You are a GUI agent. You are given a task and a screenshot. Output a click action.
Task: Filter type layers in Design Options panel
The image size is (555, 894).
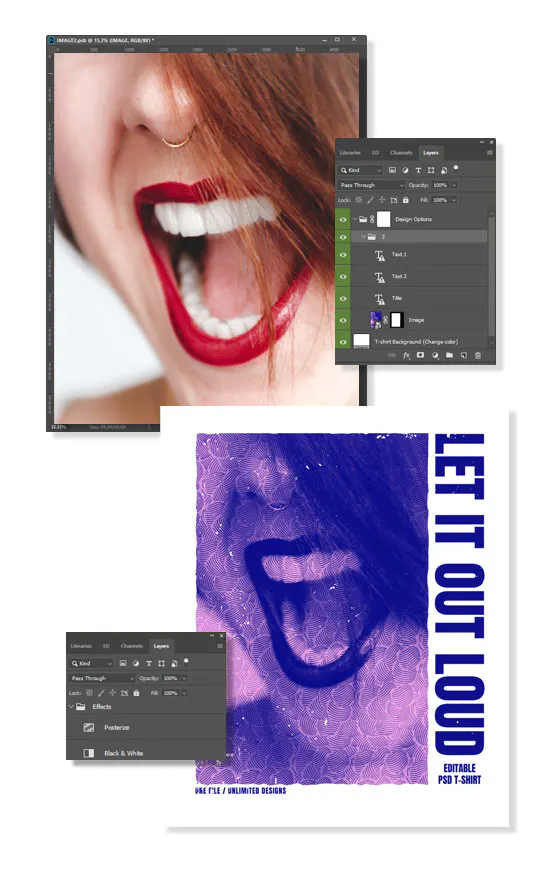point(418,170)
